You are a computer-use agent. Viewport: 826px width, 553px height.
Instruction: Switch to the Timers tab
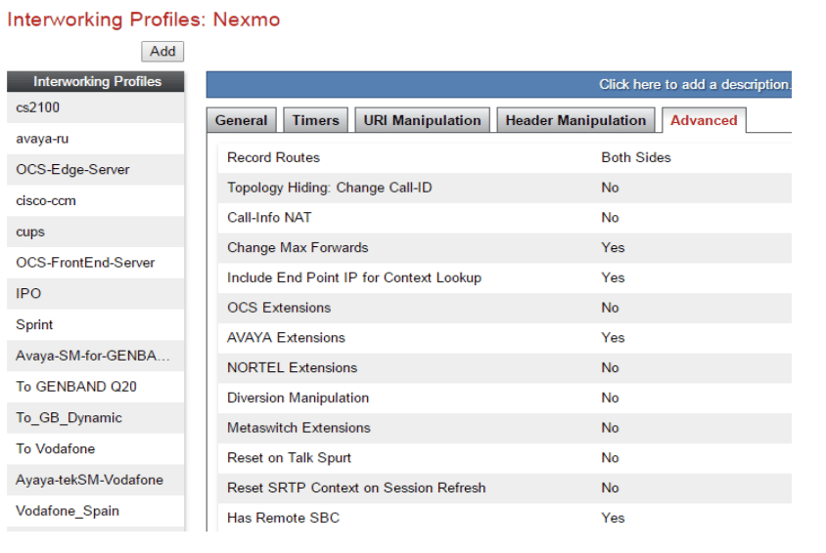pyautogui.click(x=316, y=120)
